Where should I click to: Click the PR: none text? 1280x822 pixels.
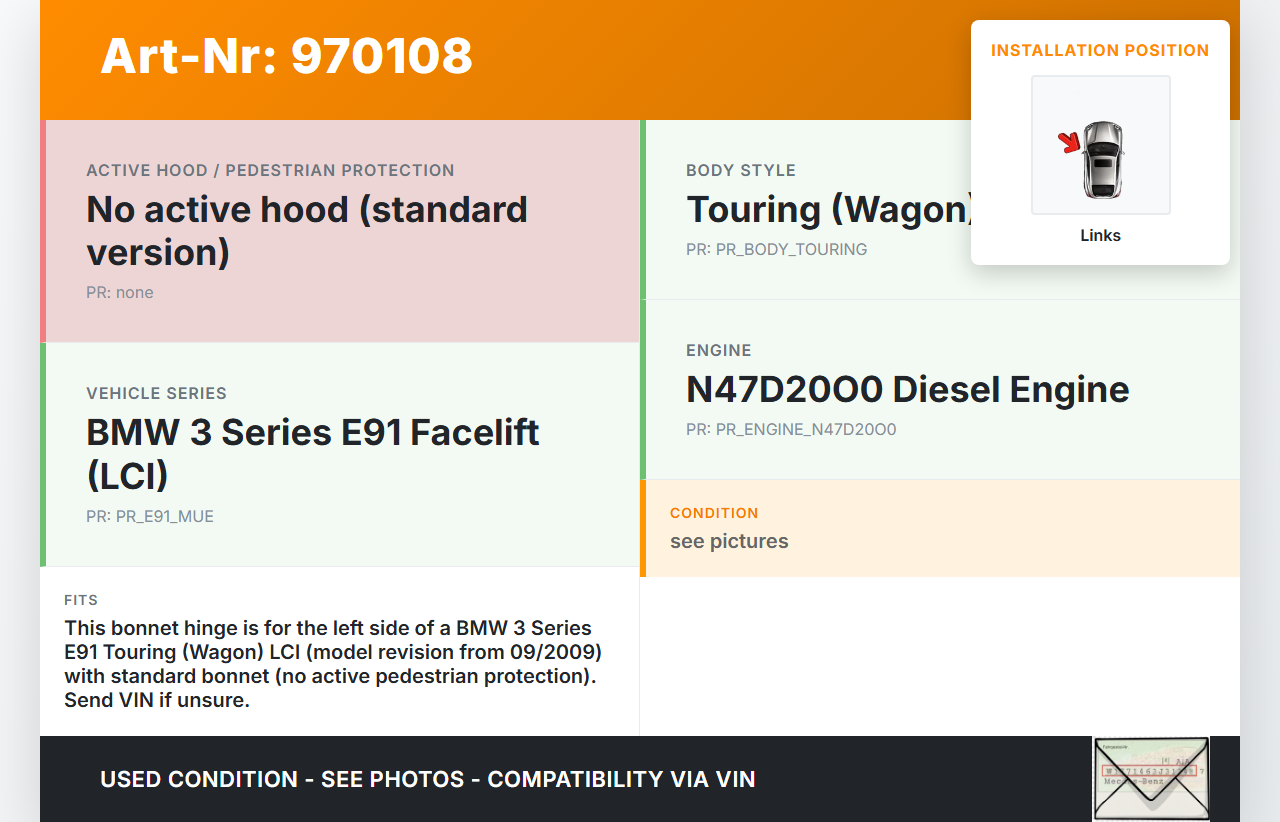(120, 292)
